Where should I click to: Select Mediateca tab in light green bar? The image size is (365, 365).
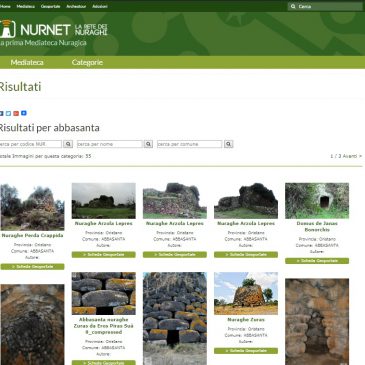pyautogui.click(x=27, y=62)
